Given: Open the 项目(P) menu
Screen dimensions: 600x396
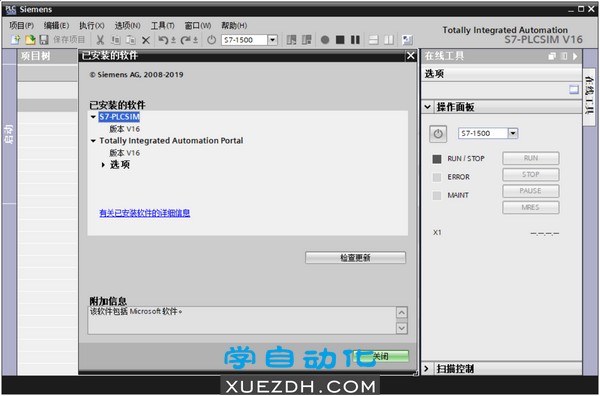Looking at the screenshot, I should [x=21, y=26].
